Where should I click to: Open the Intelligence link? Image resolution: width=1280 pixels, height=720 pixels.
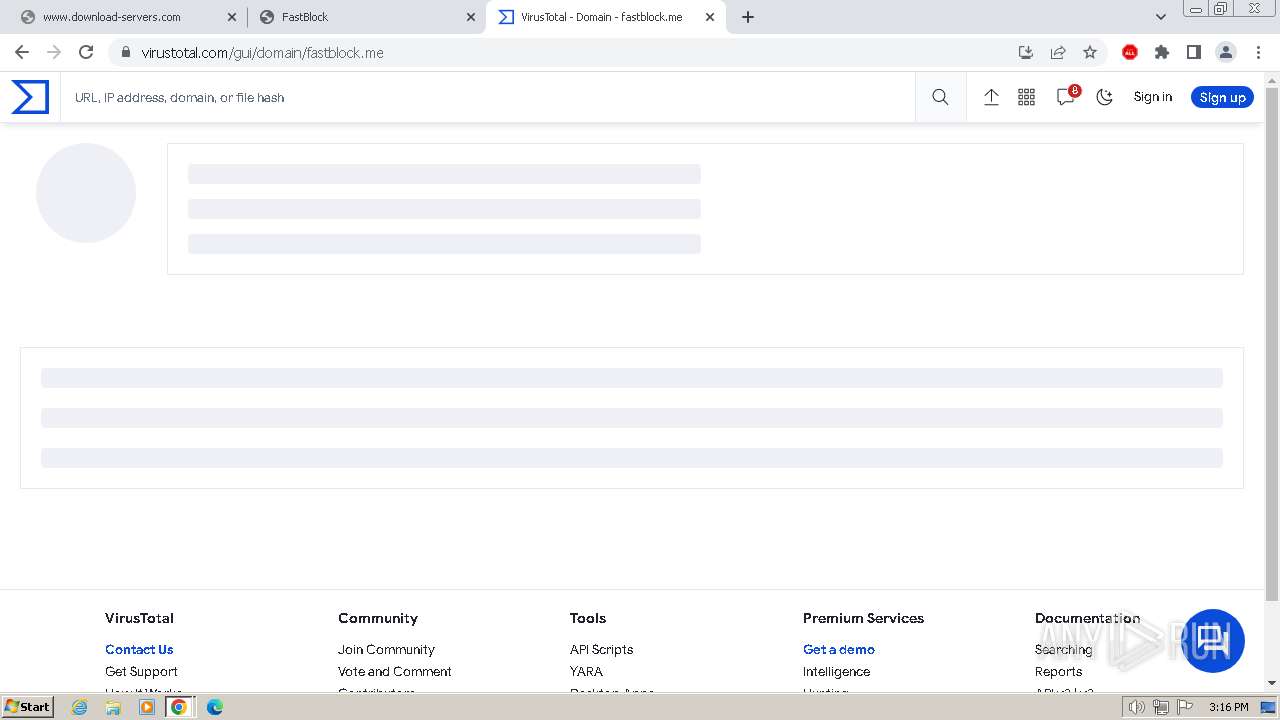pyautogui.click(x=836, y=671)
